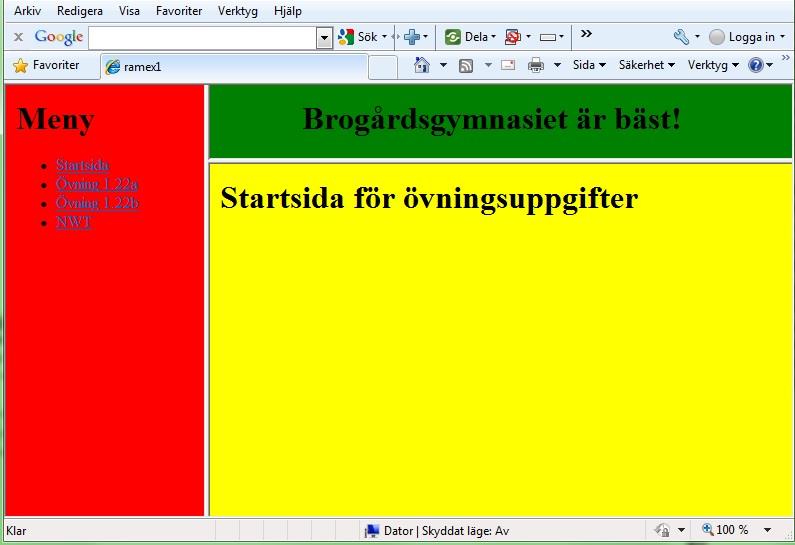This screenshot has height=545, width=795.
Task: Click the Brogårdsgymnasiet är bäst! heading
Action: pos(491,120)
